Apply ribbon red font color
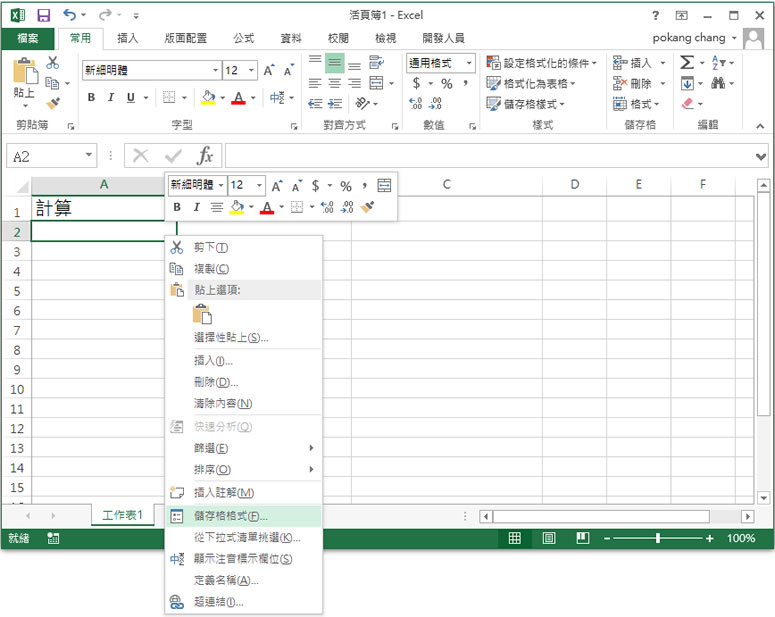This screenshot has width=775, height=617. click(239, 98)
